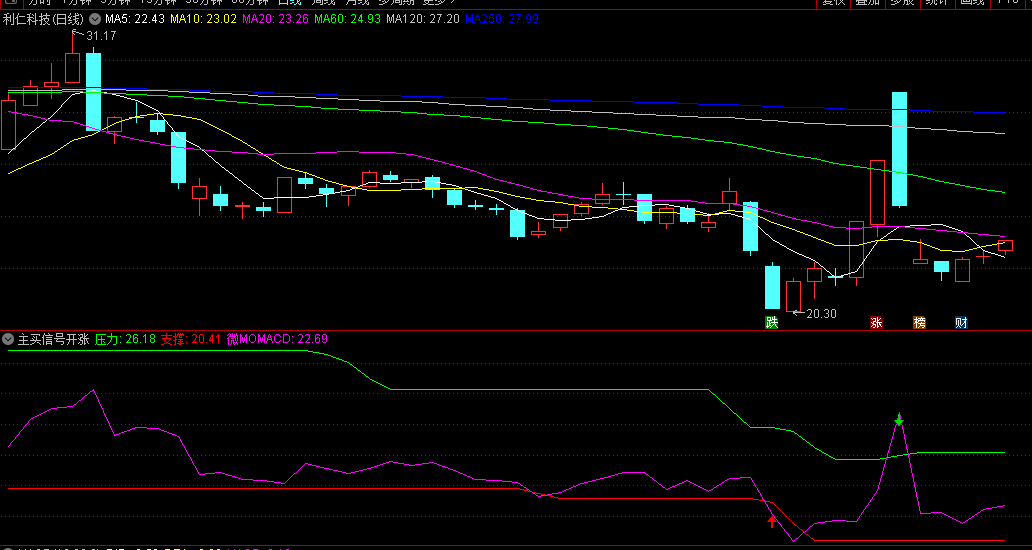Open the dropdown beside 利仁科技(日线) title
1032x550 pixels.
coord(95,19)
